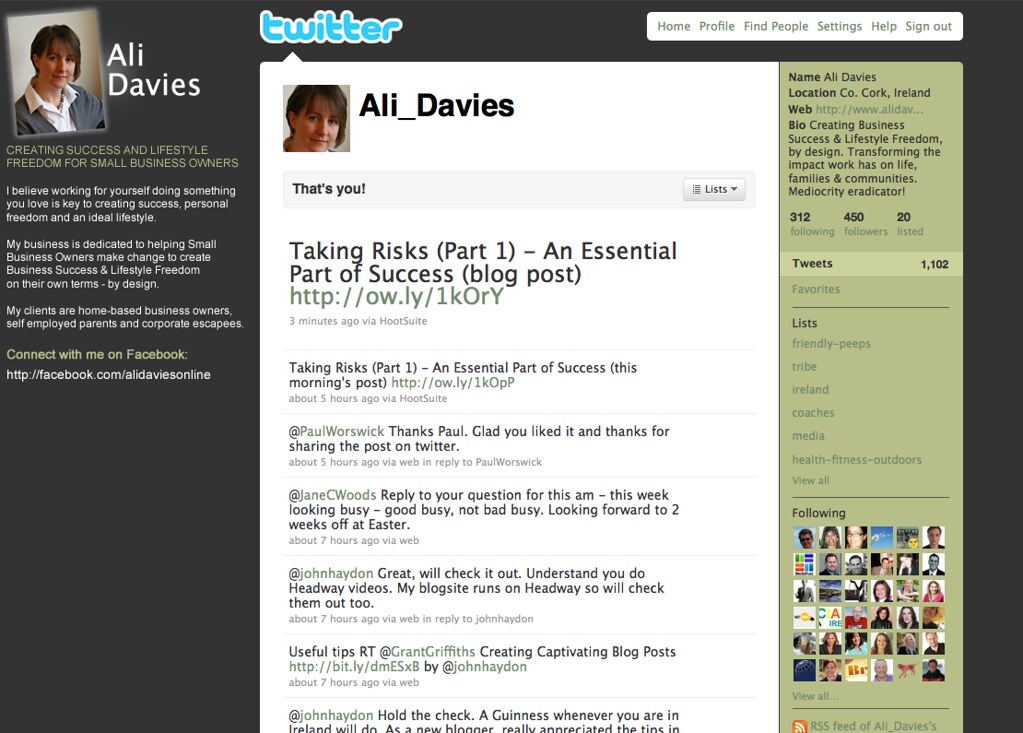Open the Favorites tab in sidebar
The image size is (1023, 733).
click(816, 289)
